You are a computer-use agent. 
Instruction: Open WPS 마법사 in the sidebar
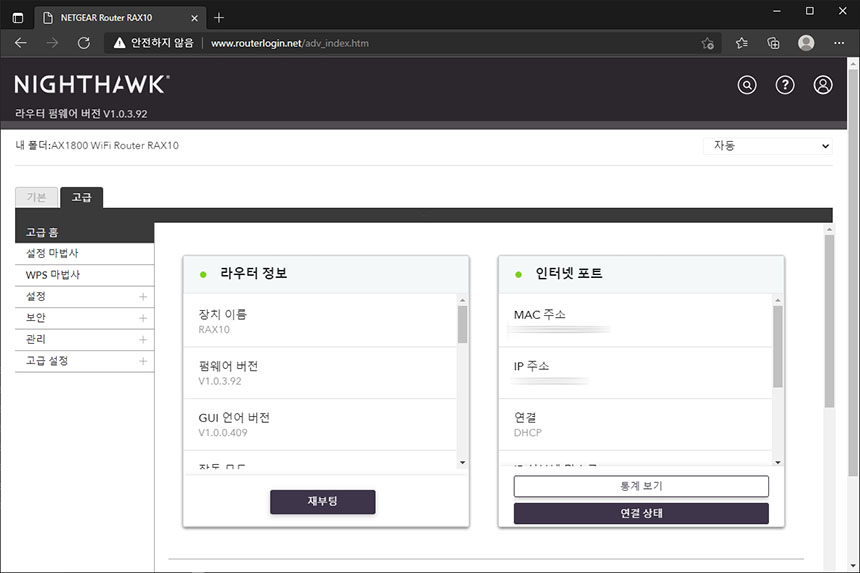click(84, 275)
